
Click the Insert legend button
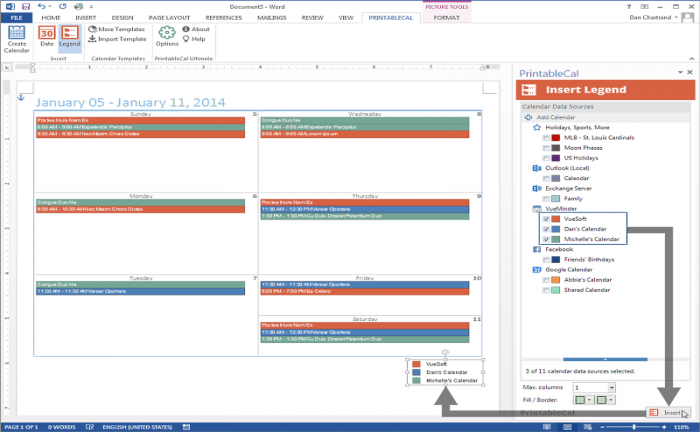pyautogui.click(x=668, y=413)
